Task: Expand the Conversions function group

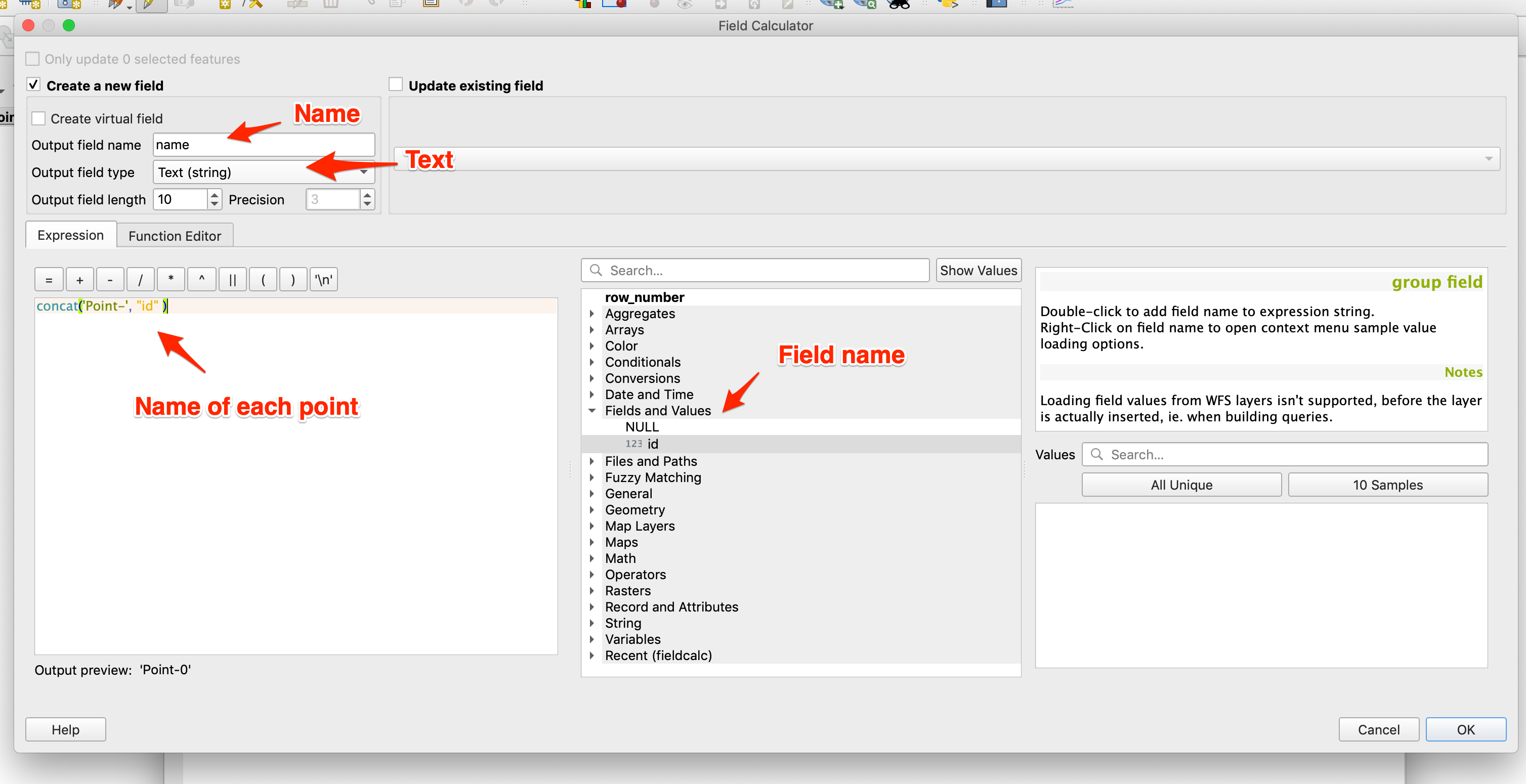Action: (592, 378)
